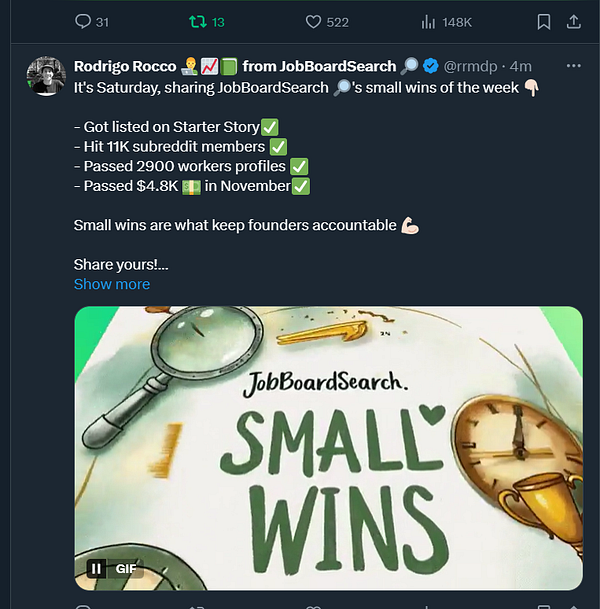Open the tweet via its 4m timestamp
The image size is (600, 609).
[x=521, y=66]
